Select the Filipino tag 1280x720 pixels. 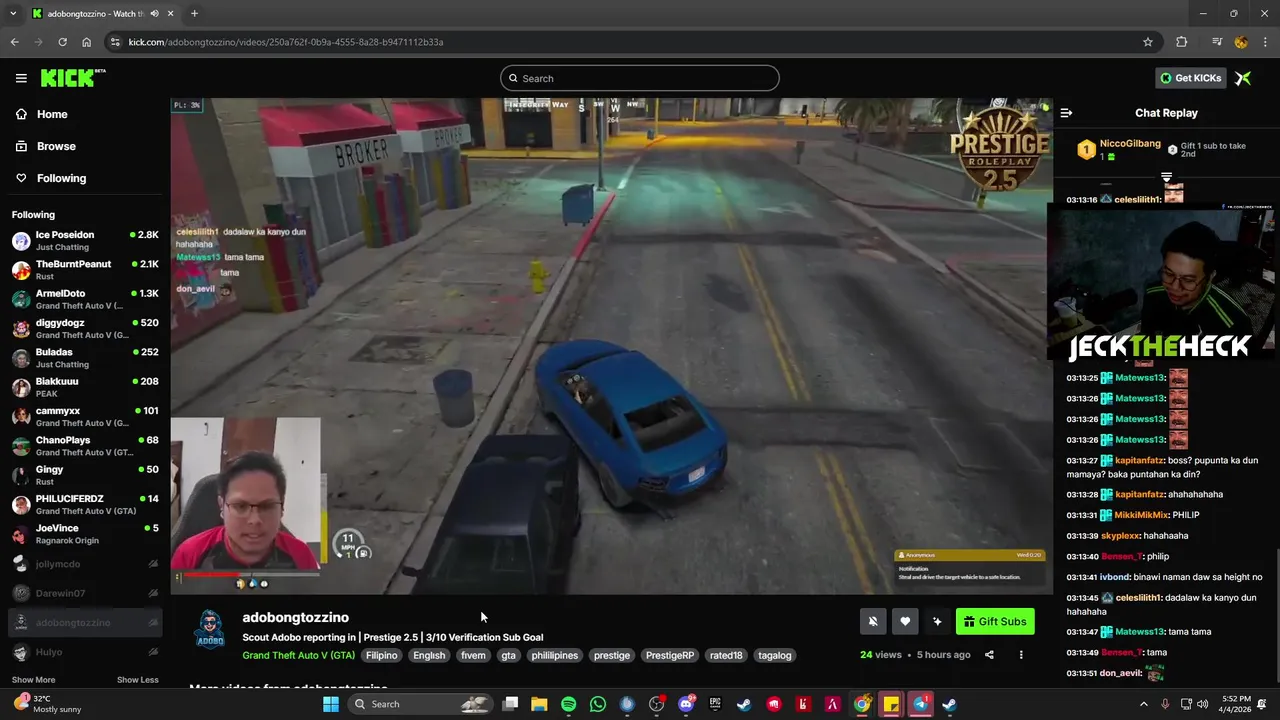click(381, 655)
